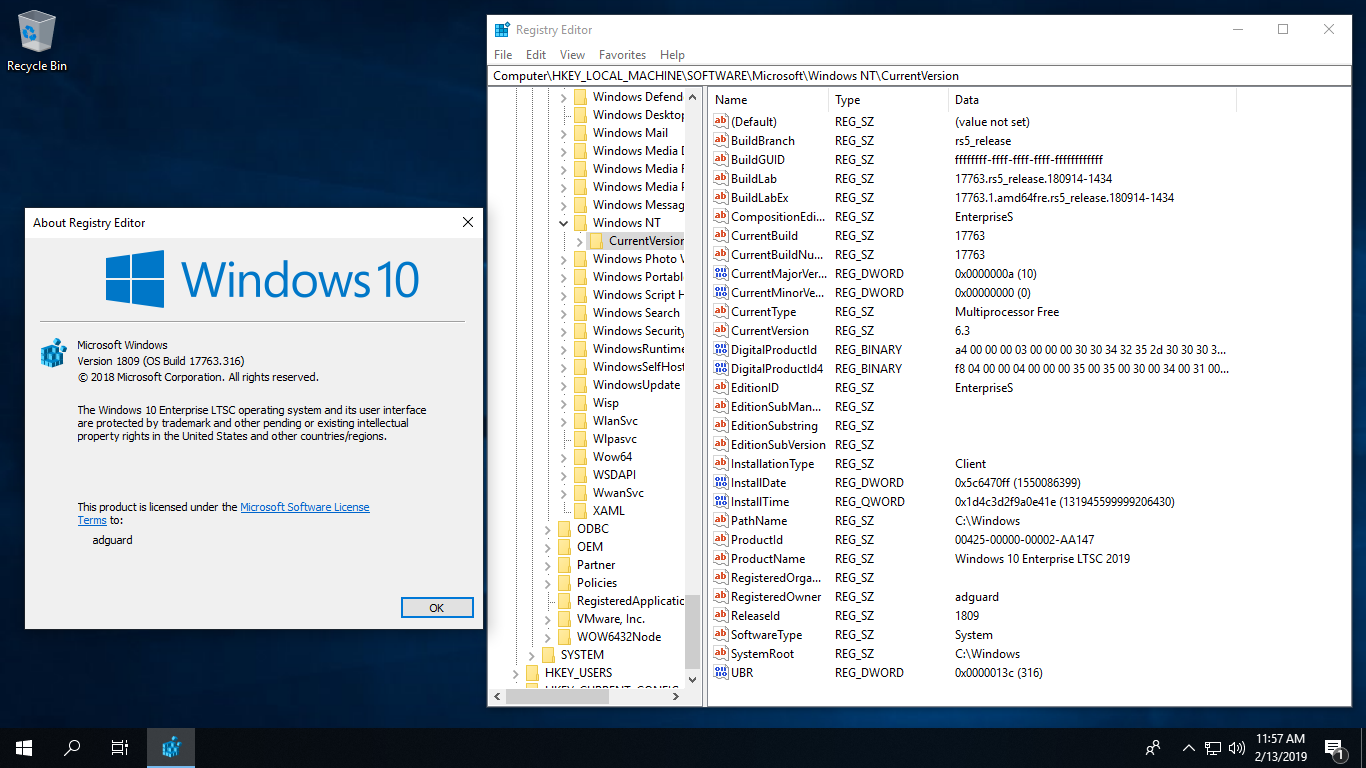Expand the OEM key

click(547, 546)
